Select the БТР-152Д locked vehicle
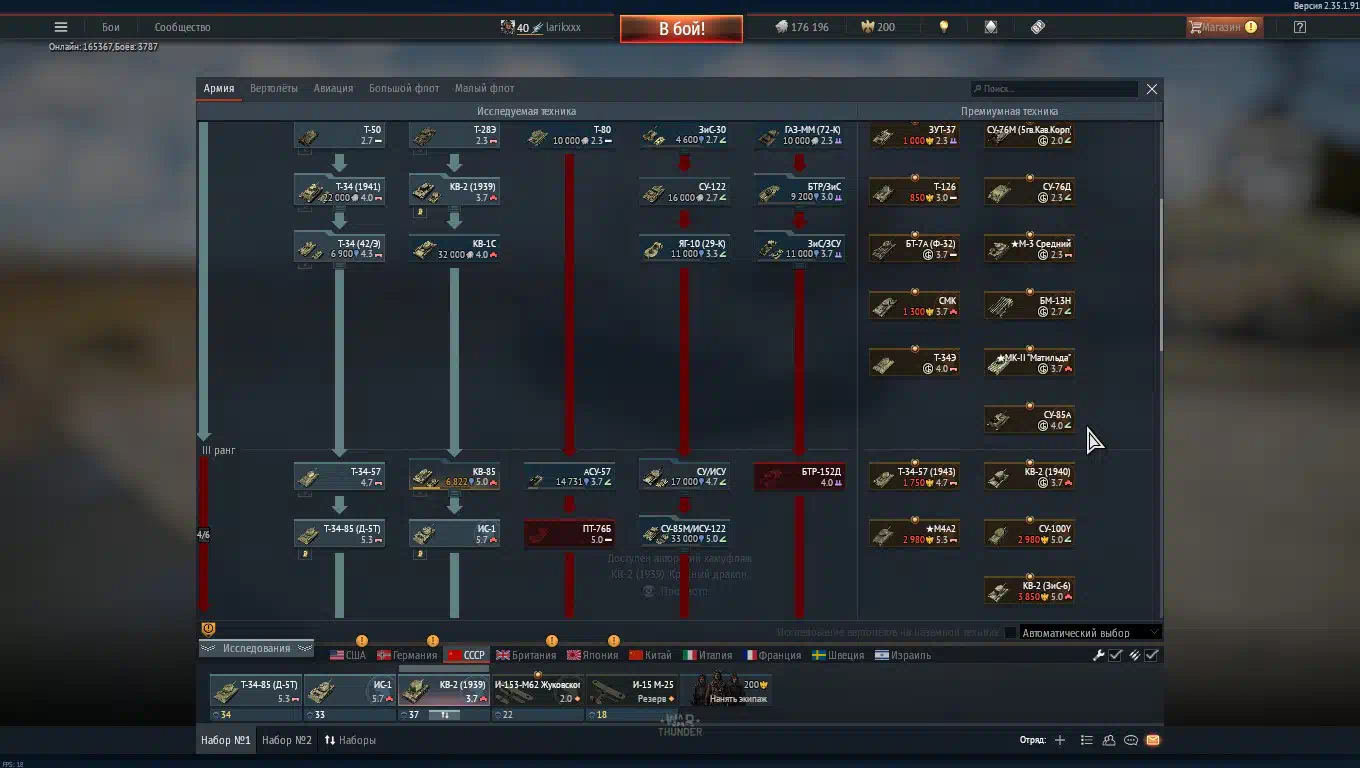 (799, 476)
